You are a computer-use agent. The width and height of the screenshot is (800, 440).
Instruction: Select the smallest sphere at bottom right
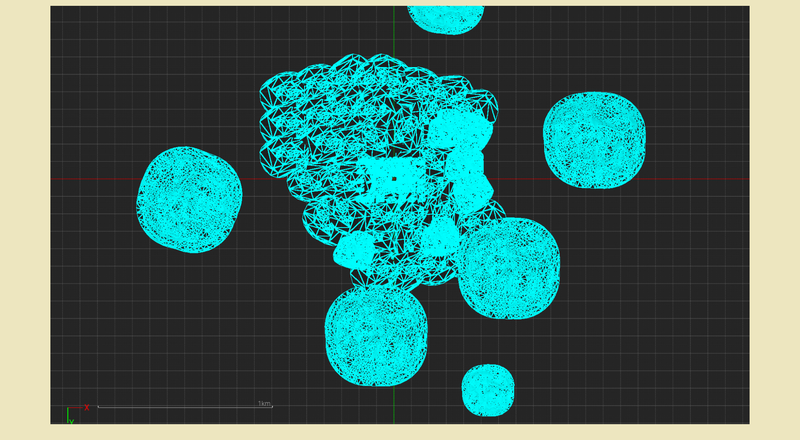[x=488, y=390]
